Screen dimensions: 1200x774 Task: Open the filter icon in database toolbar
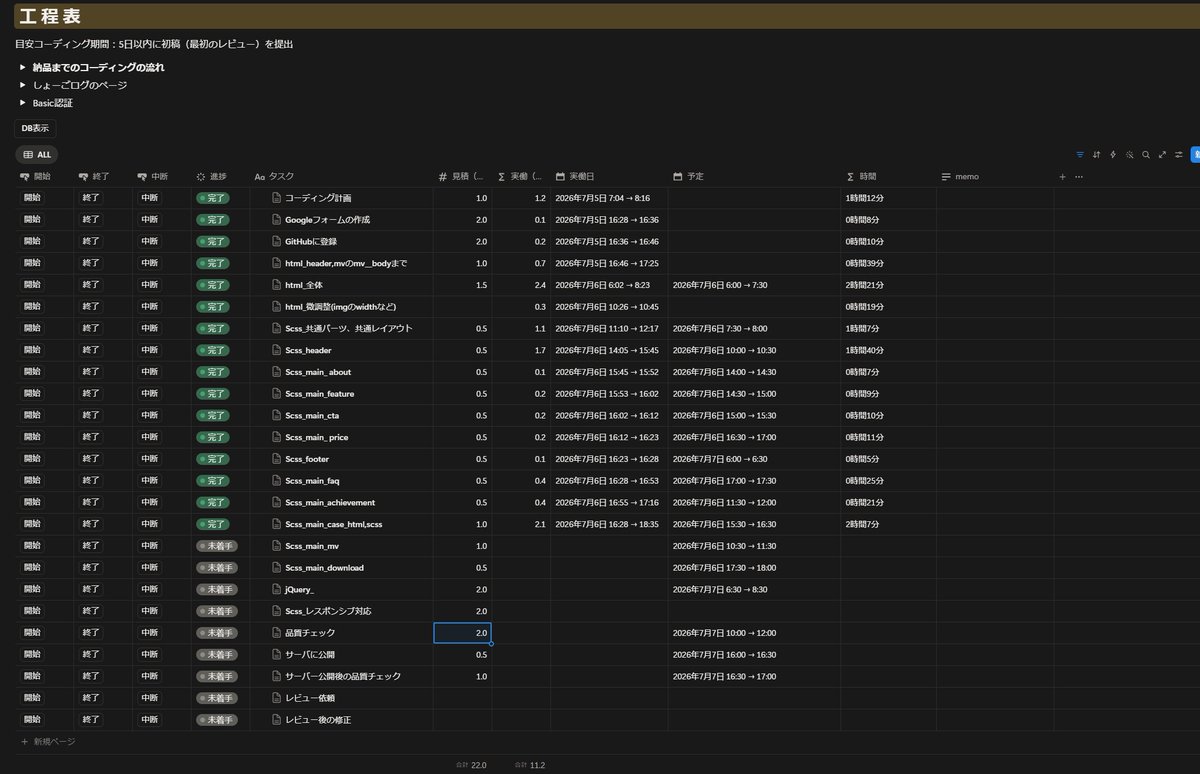[x=1080, y=155]
